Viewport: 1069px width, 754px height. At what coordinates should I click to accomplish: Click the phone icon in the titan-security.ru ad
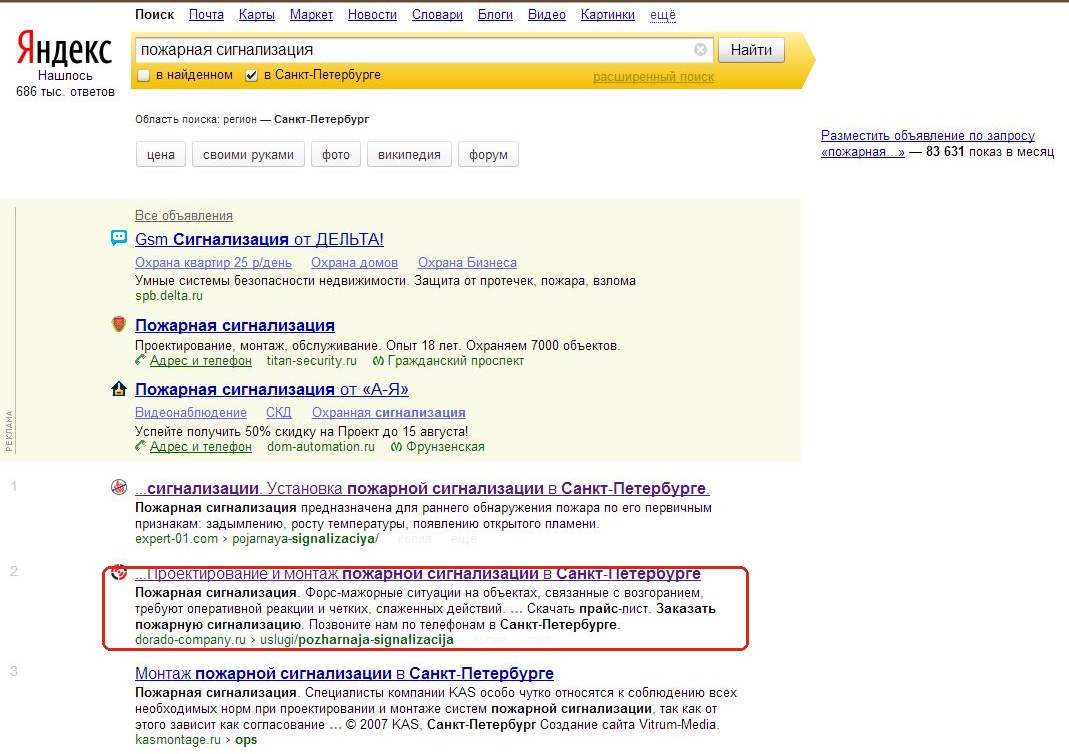tap(140, 360)
